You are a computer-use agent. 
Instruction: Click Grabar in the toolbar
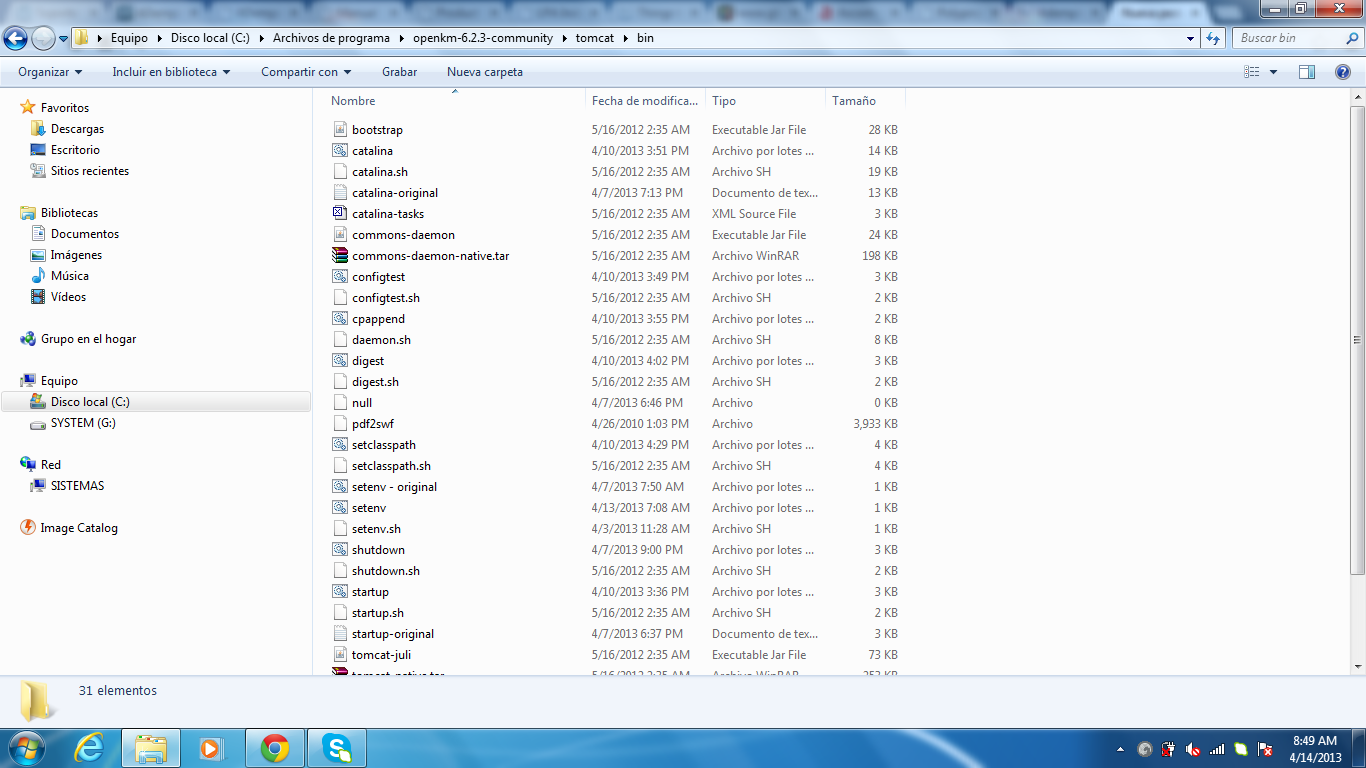(x=399, y=71)
